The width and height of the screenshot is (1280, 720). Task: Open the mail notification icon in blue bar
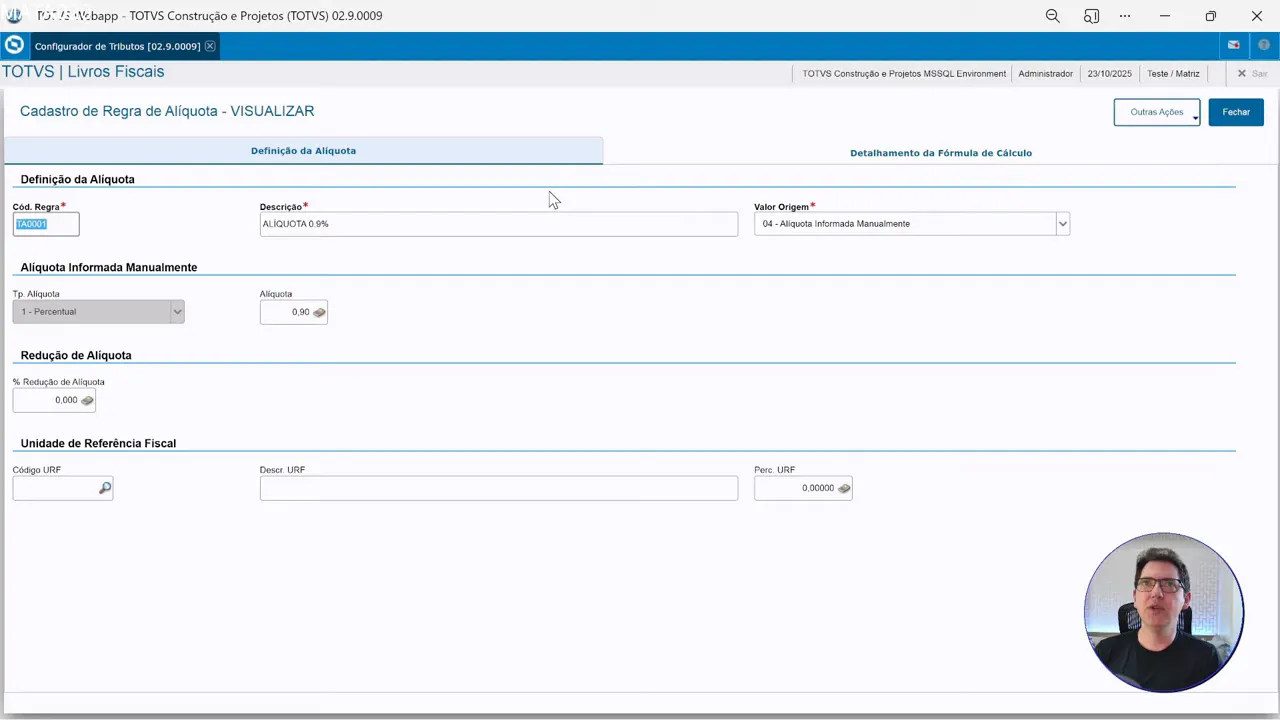tap(1234, 46)
